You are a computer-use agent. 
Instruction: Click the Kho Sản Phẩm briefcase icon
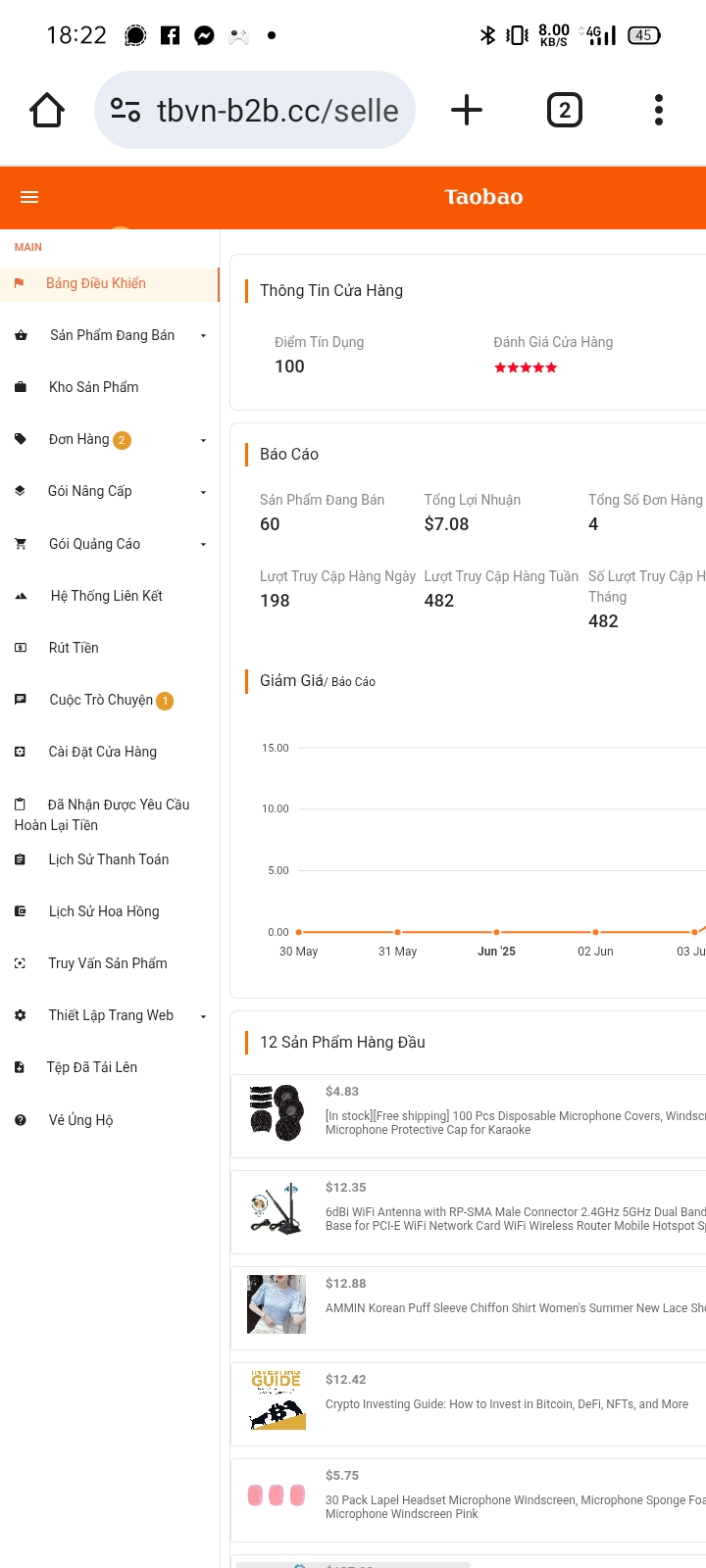[x=21, y=387]
